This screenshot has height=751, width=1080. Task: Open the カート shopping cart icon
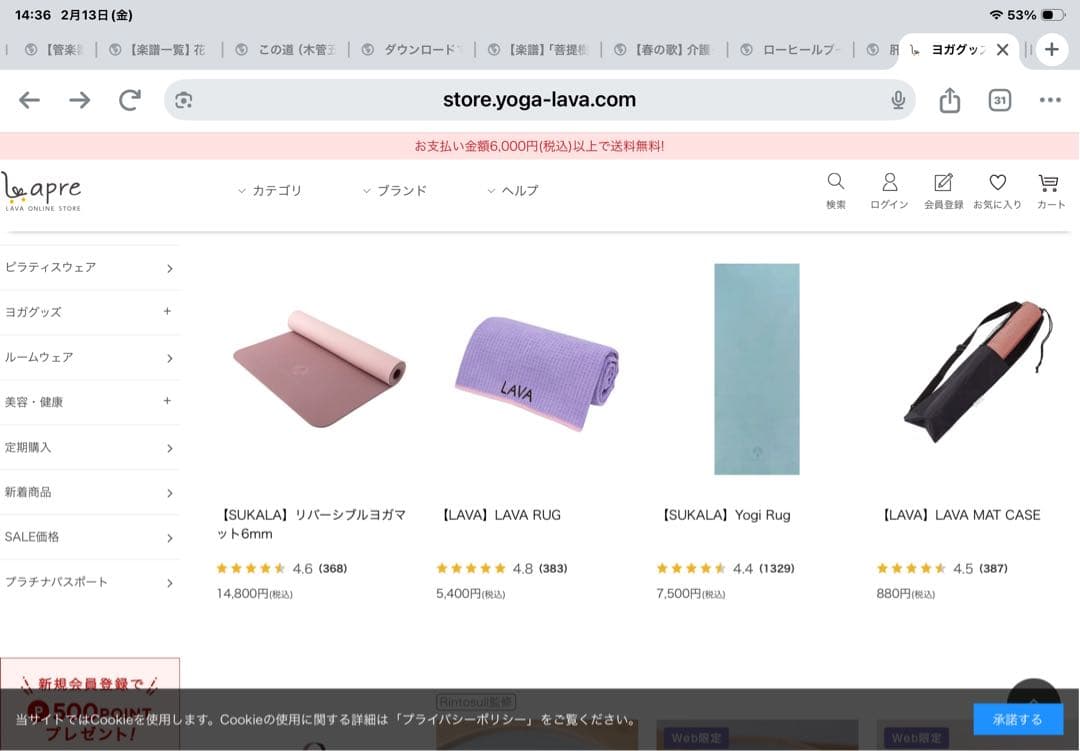1048,190
